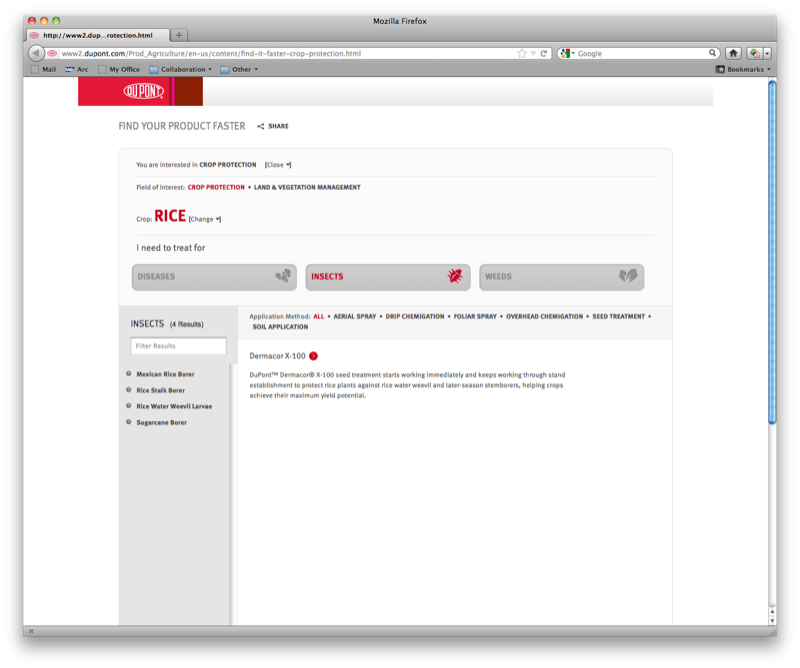Click the blue vertical page scrollbar
Viewport: 800px width, 668px height.
(772, 252)
